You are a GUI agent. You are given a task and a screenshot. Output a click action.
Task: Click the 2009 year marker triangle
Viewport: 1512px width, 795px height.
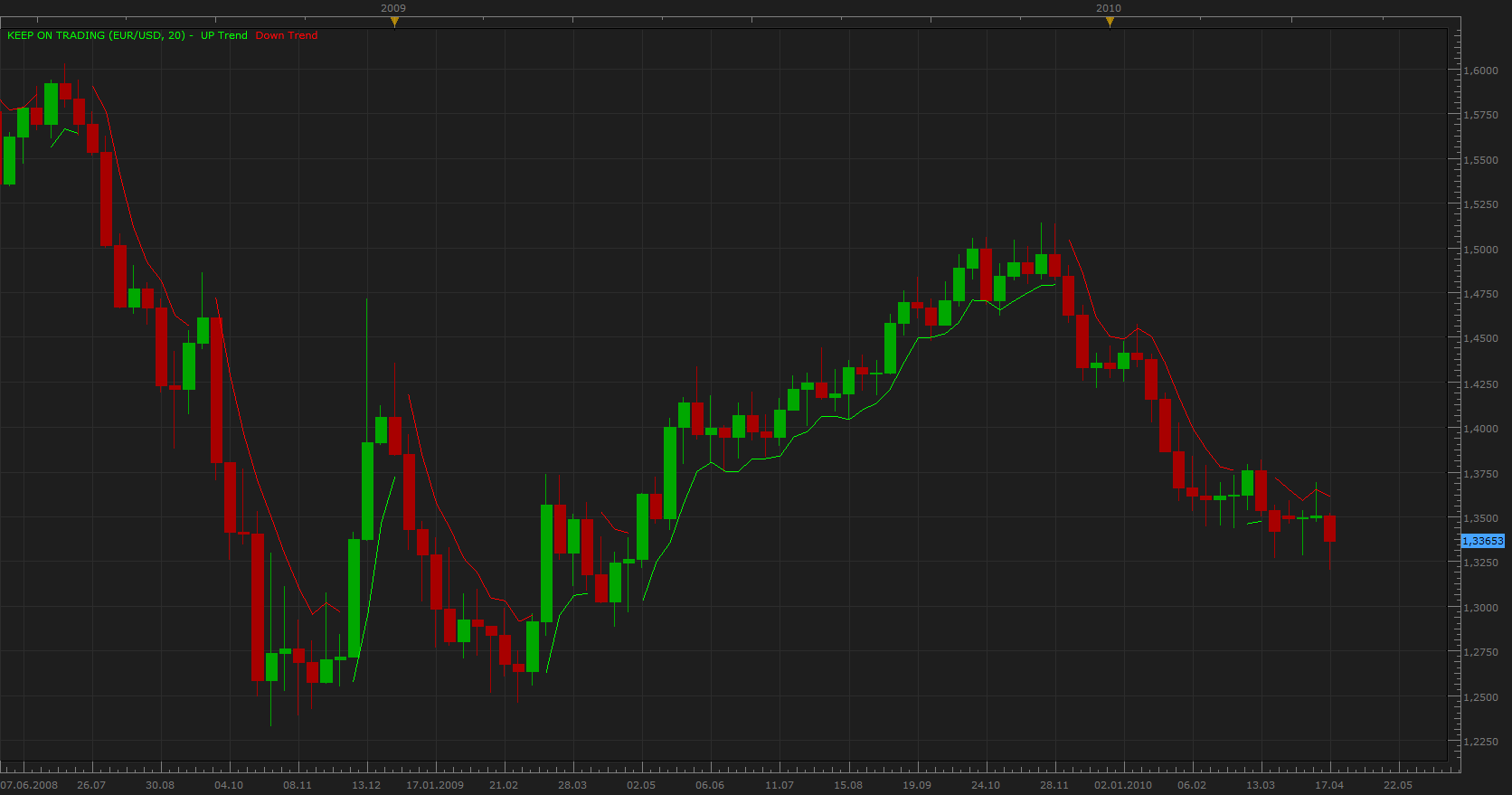(394, 22)
